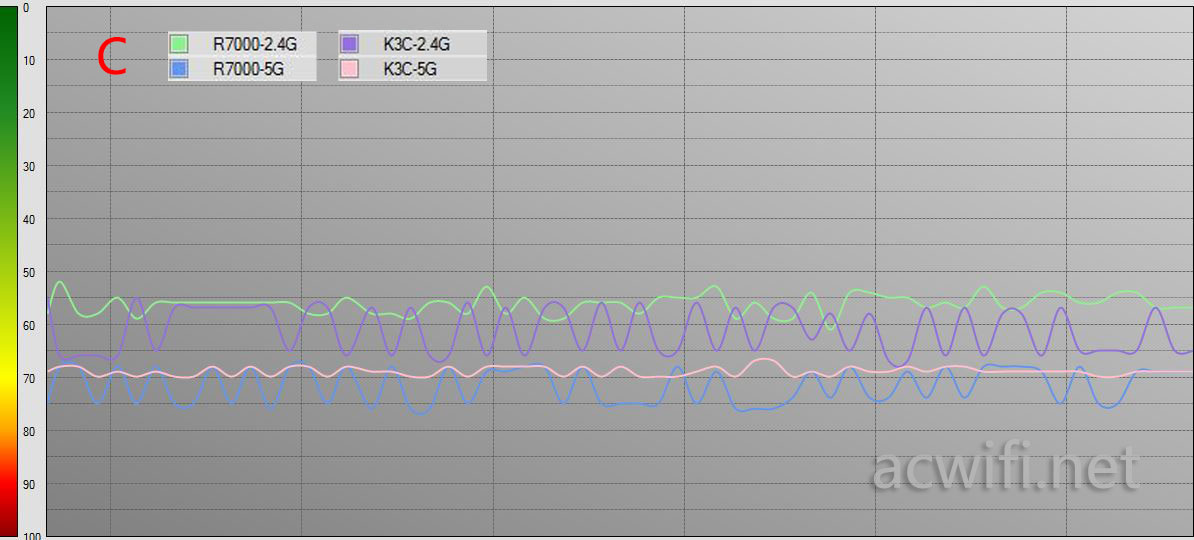Click the 30 value on signal scale

coord(29,166)
